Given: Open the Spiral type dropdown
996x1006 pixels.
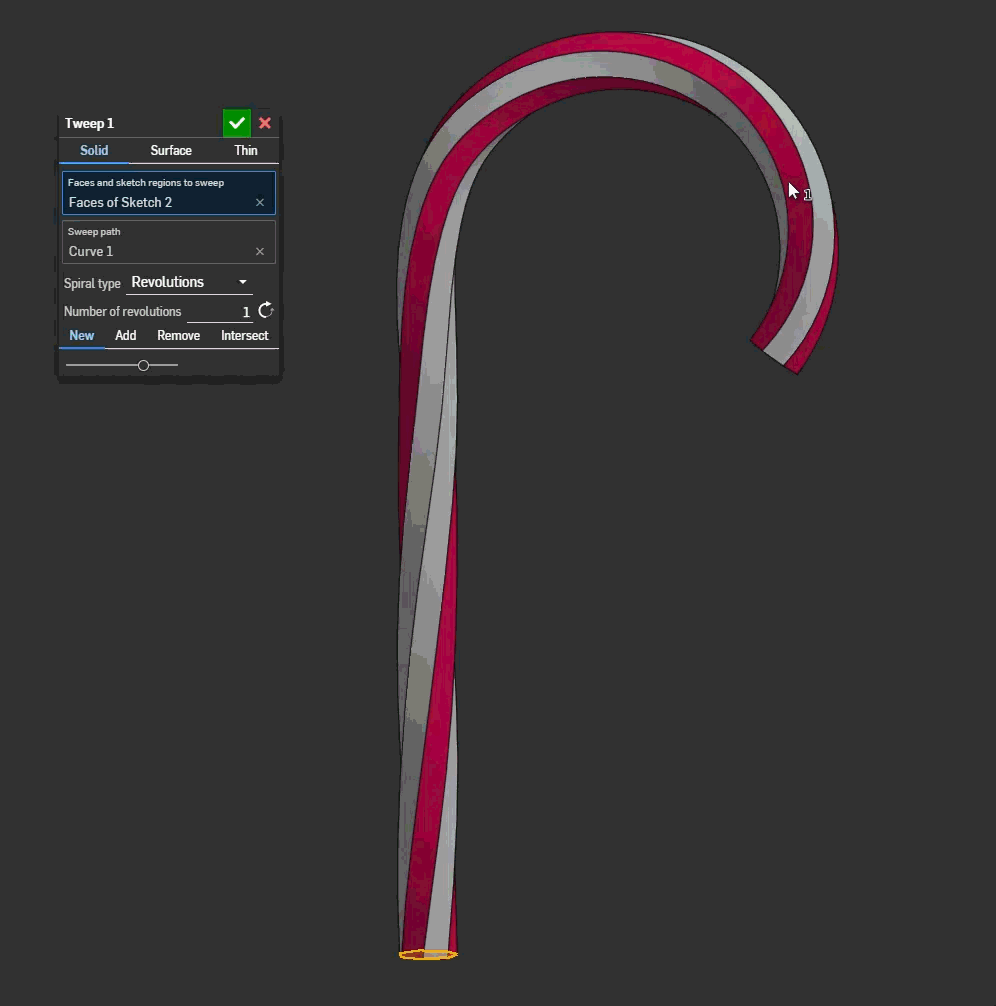Looking at the screenshot, I should pyautogui.click(x=189, y=282).
